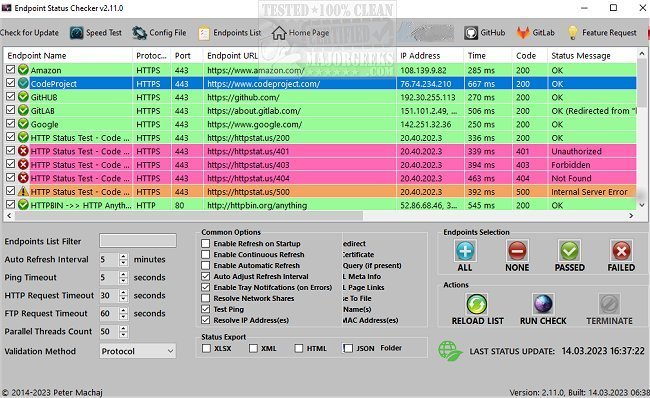Click the green OK icon for Google
The image size is (650, 398).
(x=23, y=124)
